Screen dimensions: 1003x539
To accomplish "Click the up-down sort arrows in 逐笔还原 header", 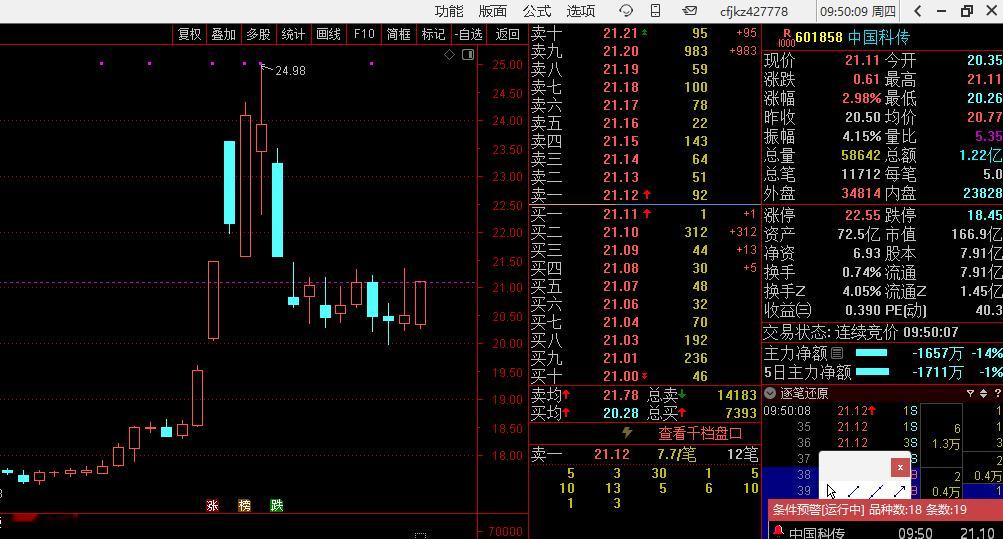I will pyautogui.click(x=984, y=393).
